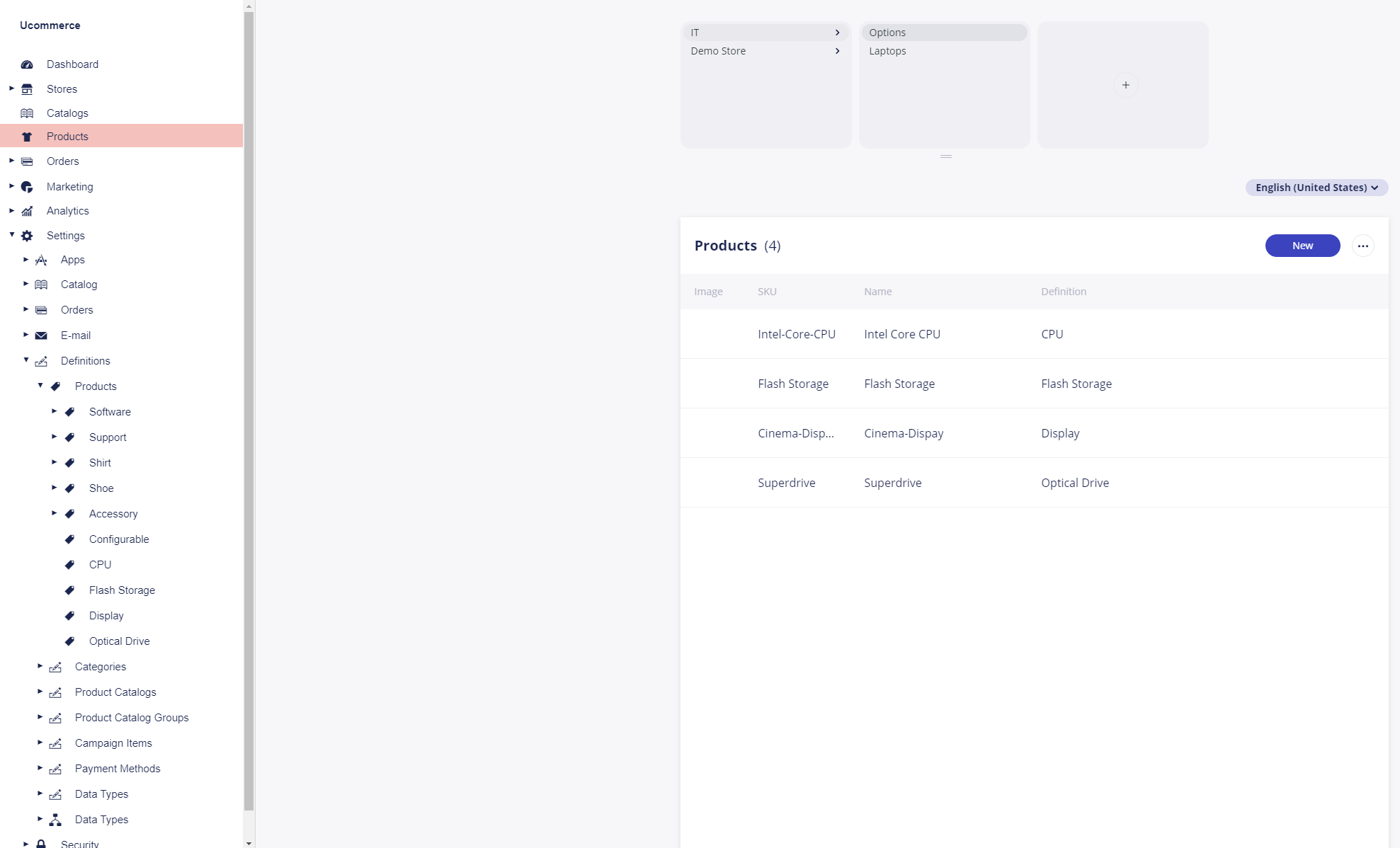Click the Payment Methods definition icon
The height and width of the screenshot is (848, 1400).
coord(55,769)
